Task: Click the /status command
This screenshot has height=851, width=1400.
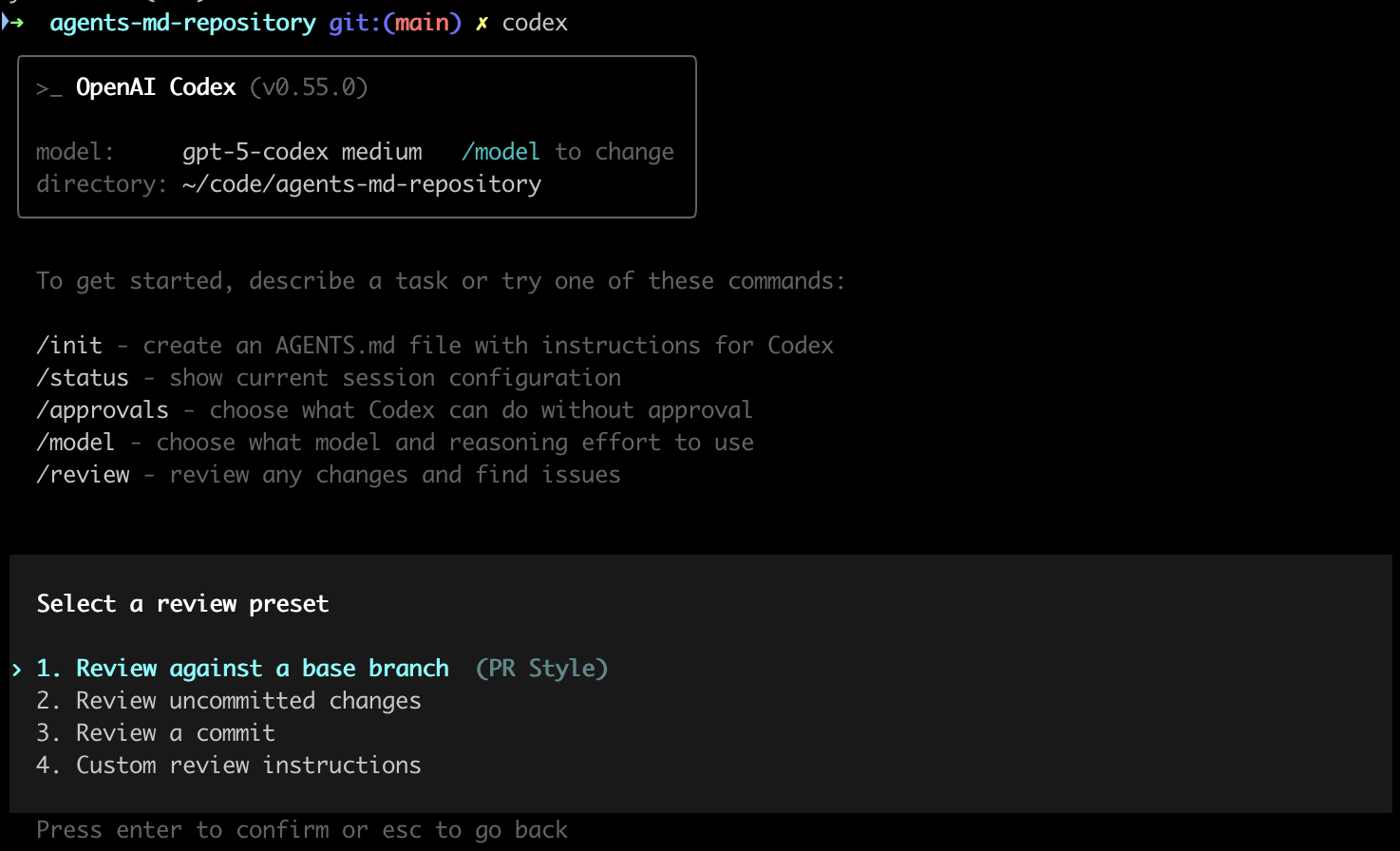Action: point(83,378)
